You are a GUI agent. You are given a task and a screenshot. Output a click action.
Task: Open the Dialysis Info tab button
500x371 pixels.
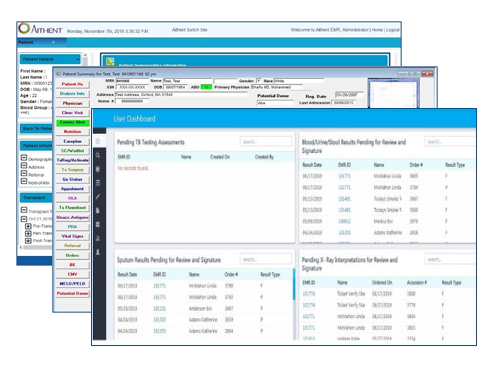coord(72,94)
